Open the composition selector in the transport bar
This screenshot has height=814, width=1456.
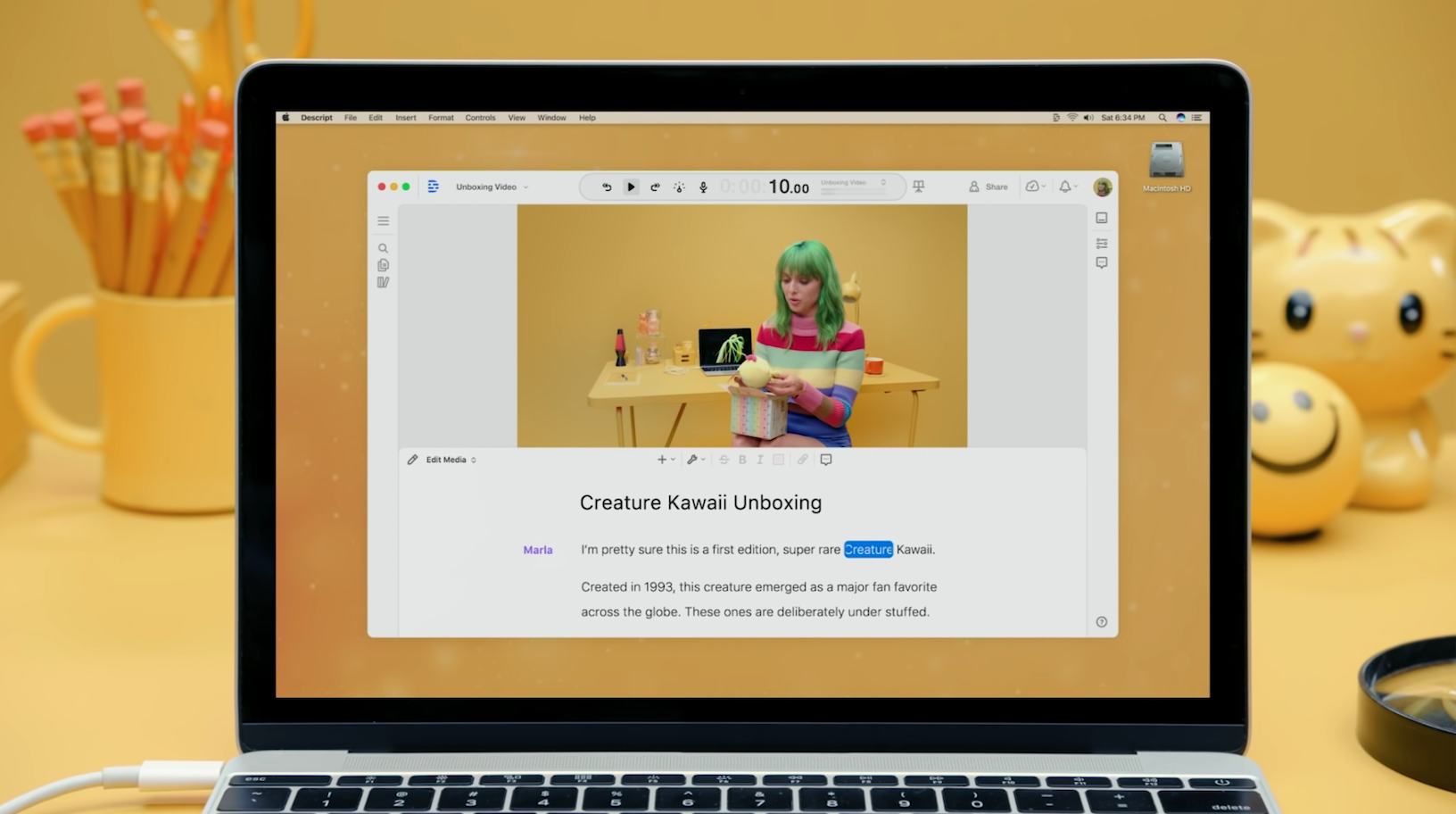click(x=854, y=186)
